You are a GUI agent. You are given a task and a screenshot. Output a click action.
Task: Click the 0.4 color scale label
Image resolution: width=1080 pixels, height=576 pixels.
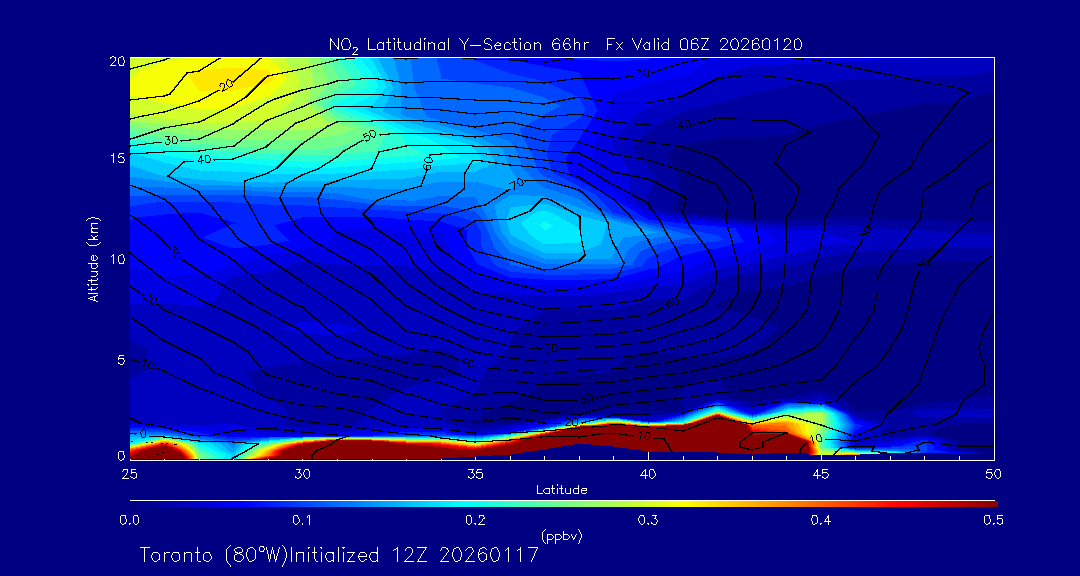click(x=820, y=520)
